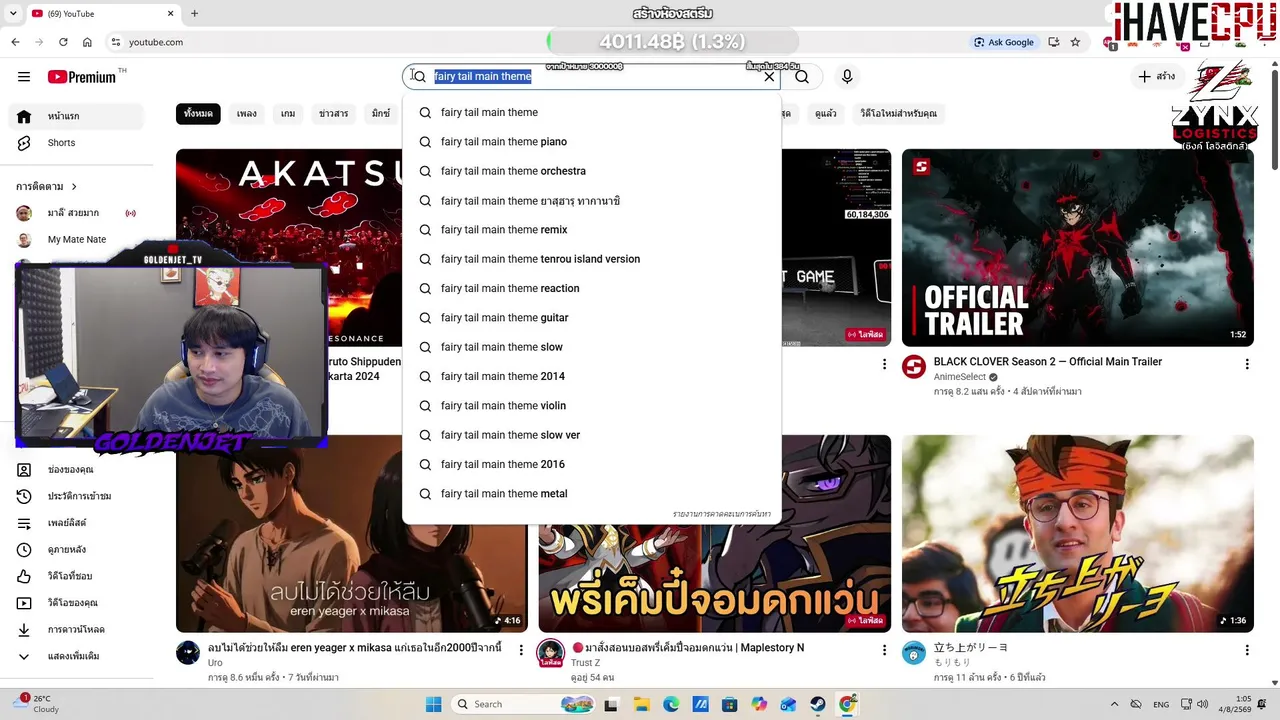The image size is (1280, 720).
Task: Choose suggestion "fairy tail main theme orchestra"
Action: coord(591,171)
